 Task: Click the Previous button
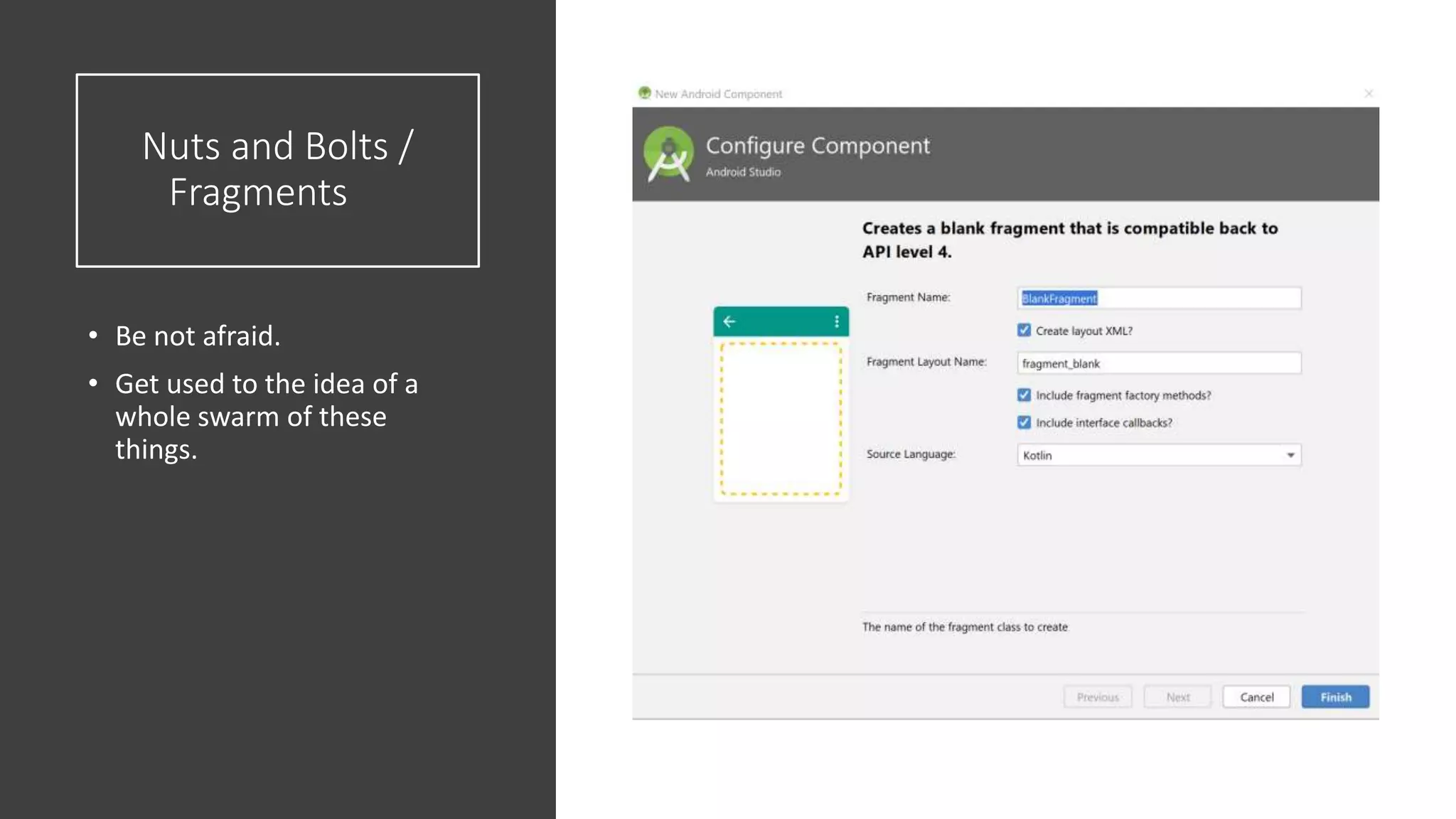pyautogui.click(x=1098, y=697)
